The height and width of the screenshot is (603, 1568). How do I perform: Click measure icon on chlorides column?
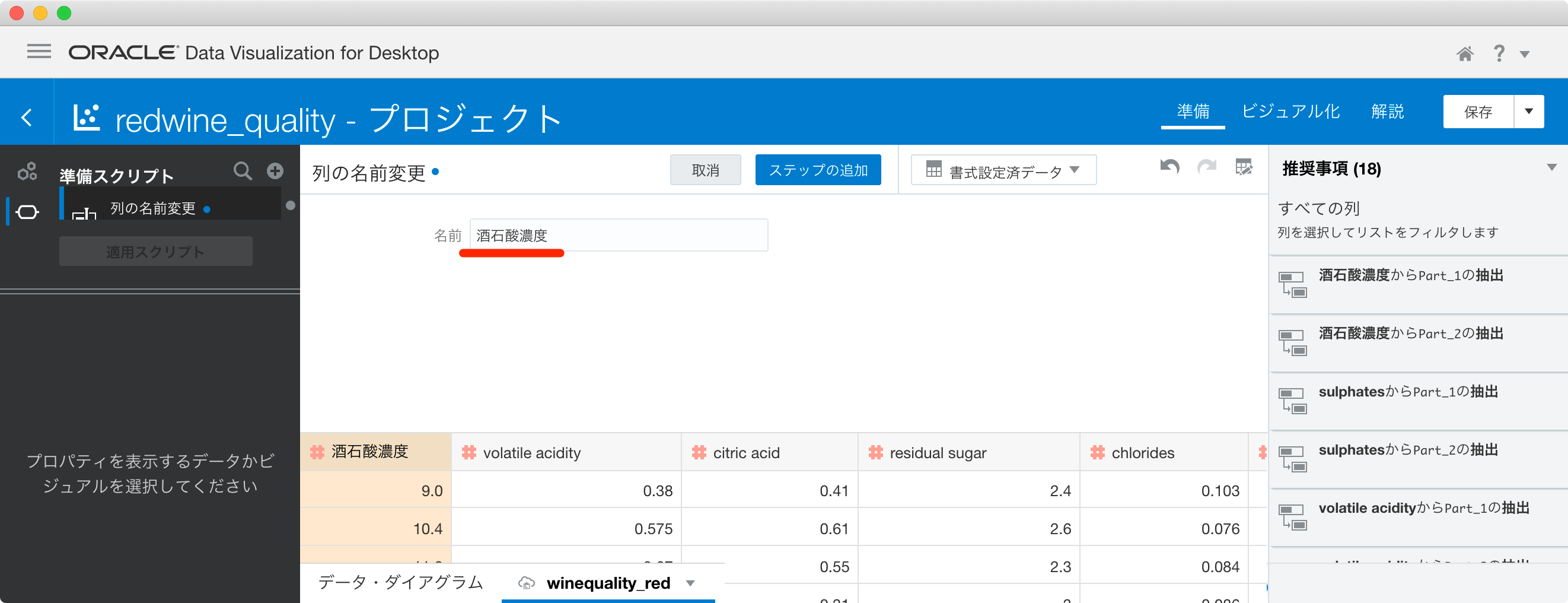pyautogui.click(x=1098, y=452)
